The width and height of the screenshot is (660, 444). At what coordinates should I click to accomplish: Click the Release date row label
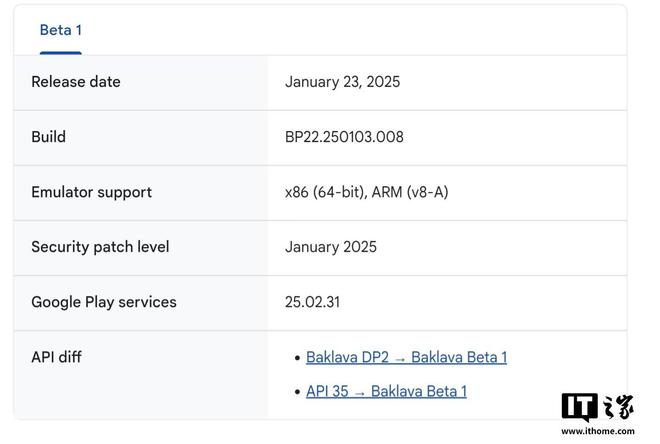[x=76, y=82]
